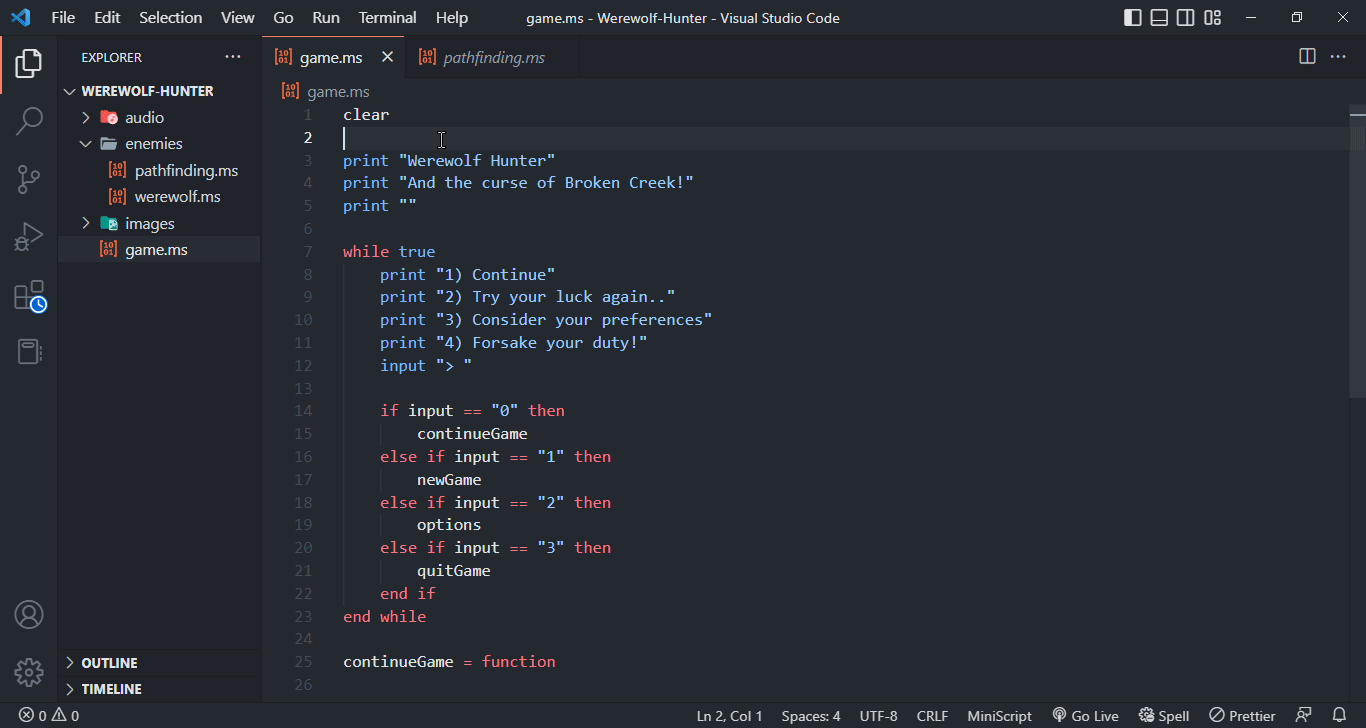Viewport: 1366px width, 728px height.
Task: Open the Manage settings gear menu
Action: 29,672
